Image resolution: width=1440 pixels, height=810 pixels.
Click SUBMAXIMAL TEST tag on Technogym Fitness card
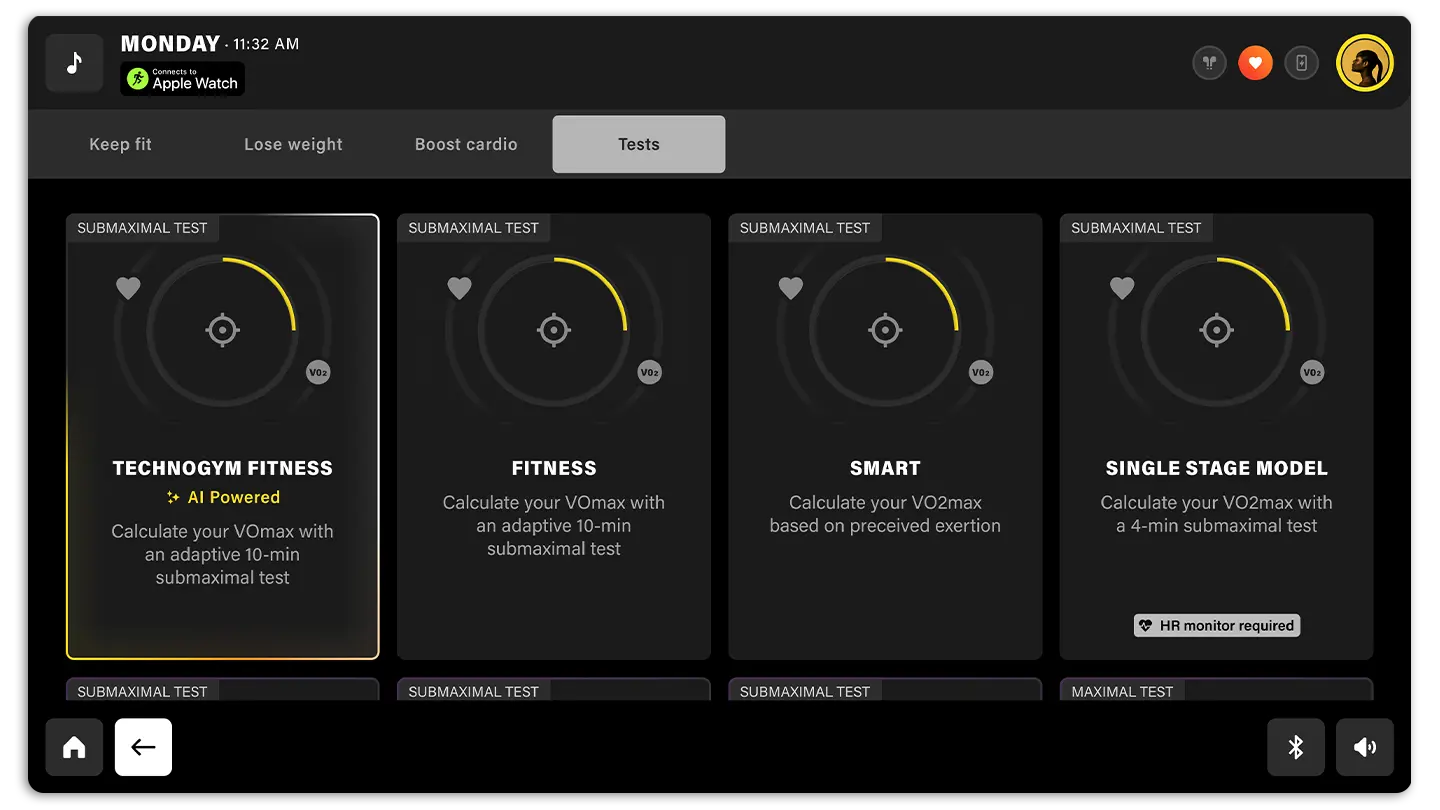click(142, 228)
